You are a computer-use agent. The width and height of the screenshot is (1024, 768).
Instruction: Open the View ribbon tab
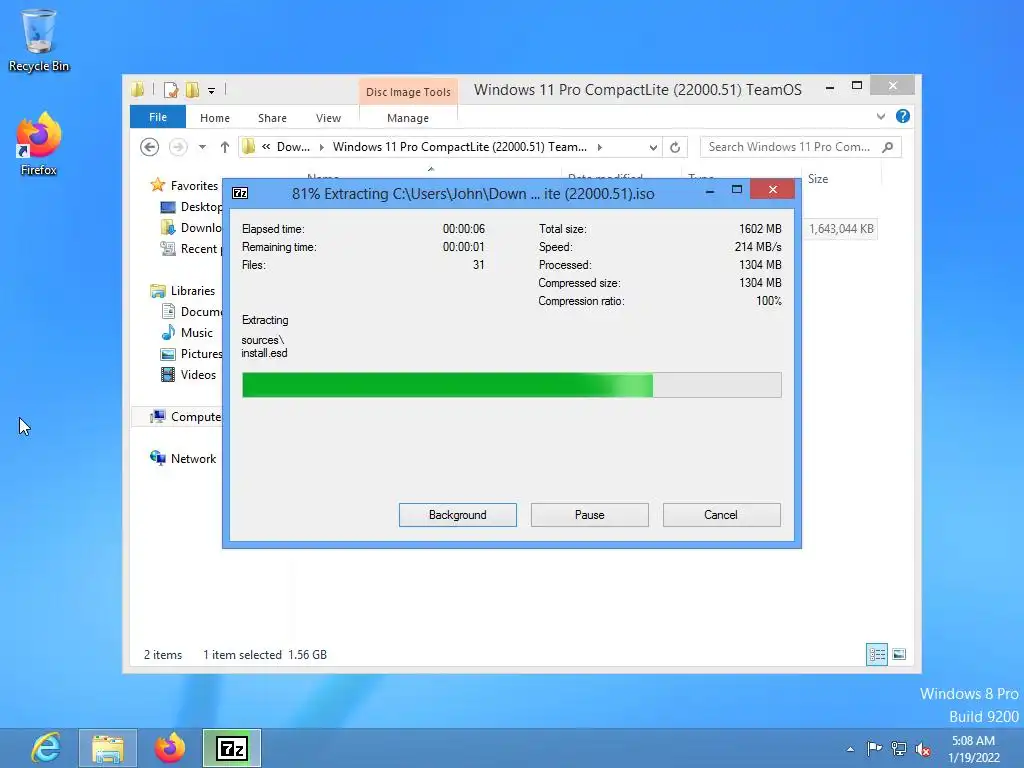(x=328, y=118)
